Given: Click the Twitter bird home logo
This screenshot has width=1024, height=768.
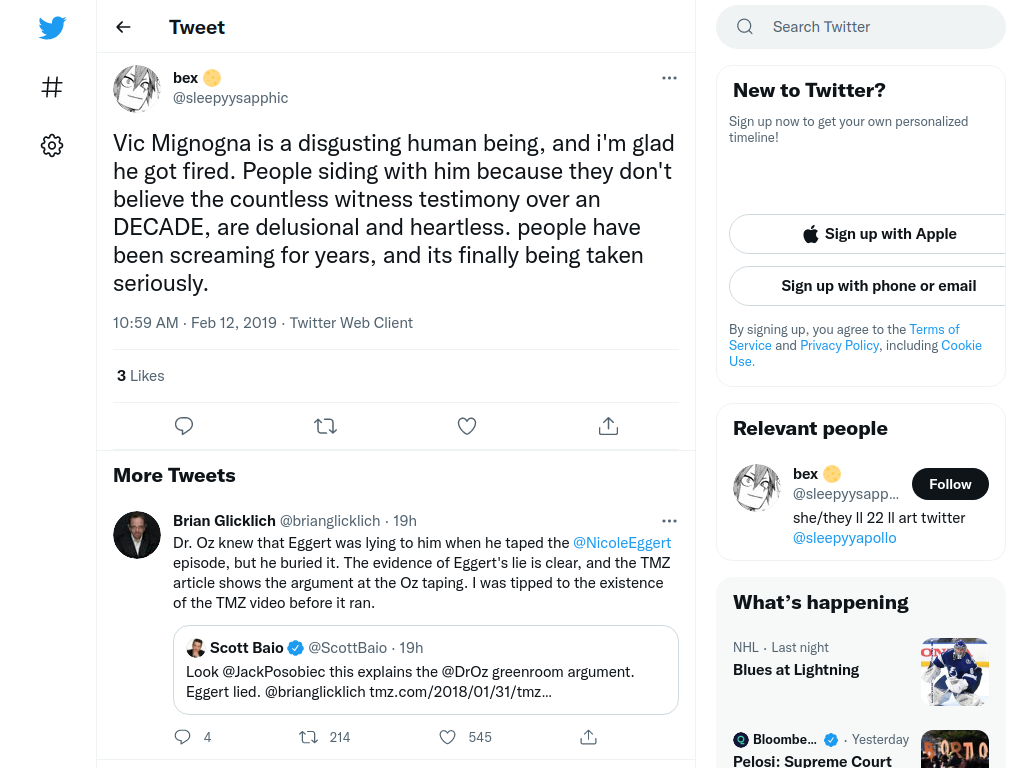Looking at the screenshot, I should pos(52,27).
